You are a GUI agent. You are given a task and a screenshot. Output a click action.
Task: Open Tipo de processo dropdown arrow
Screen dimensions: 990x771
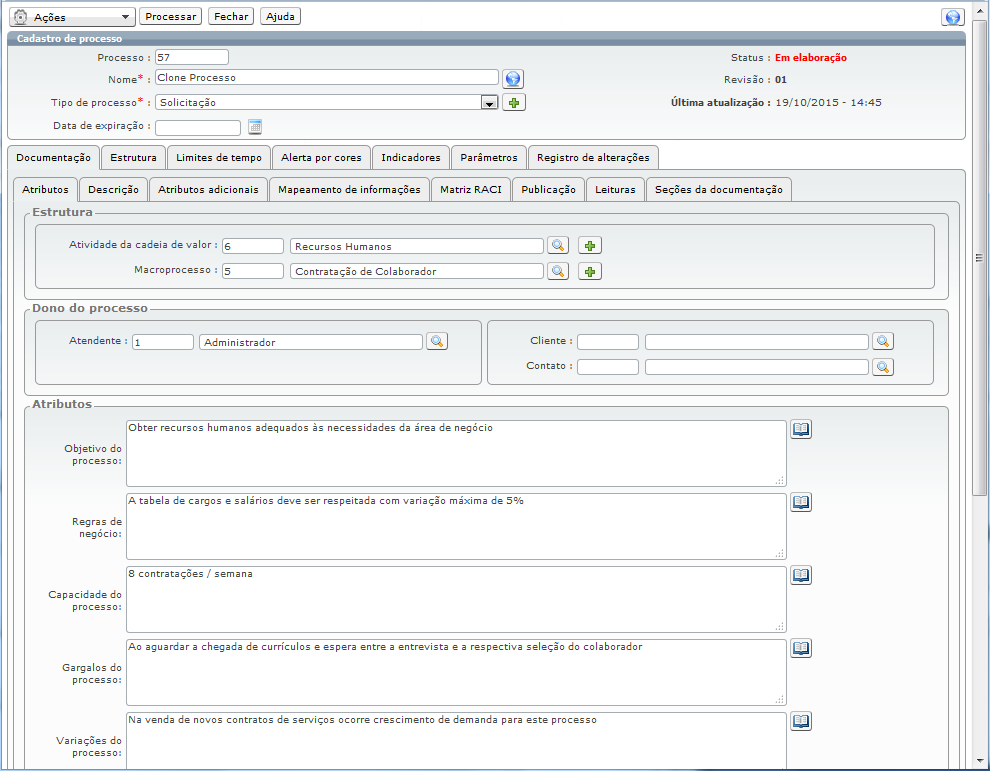coord(489,103)
